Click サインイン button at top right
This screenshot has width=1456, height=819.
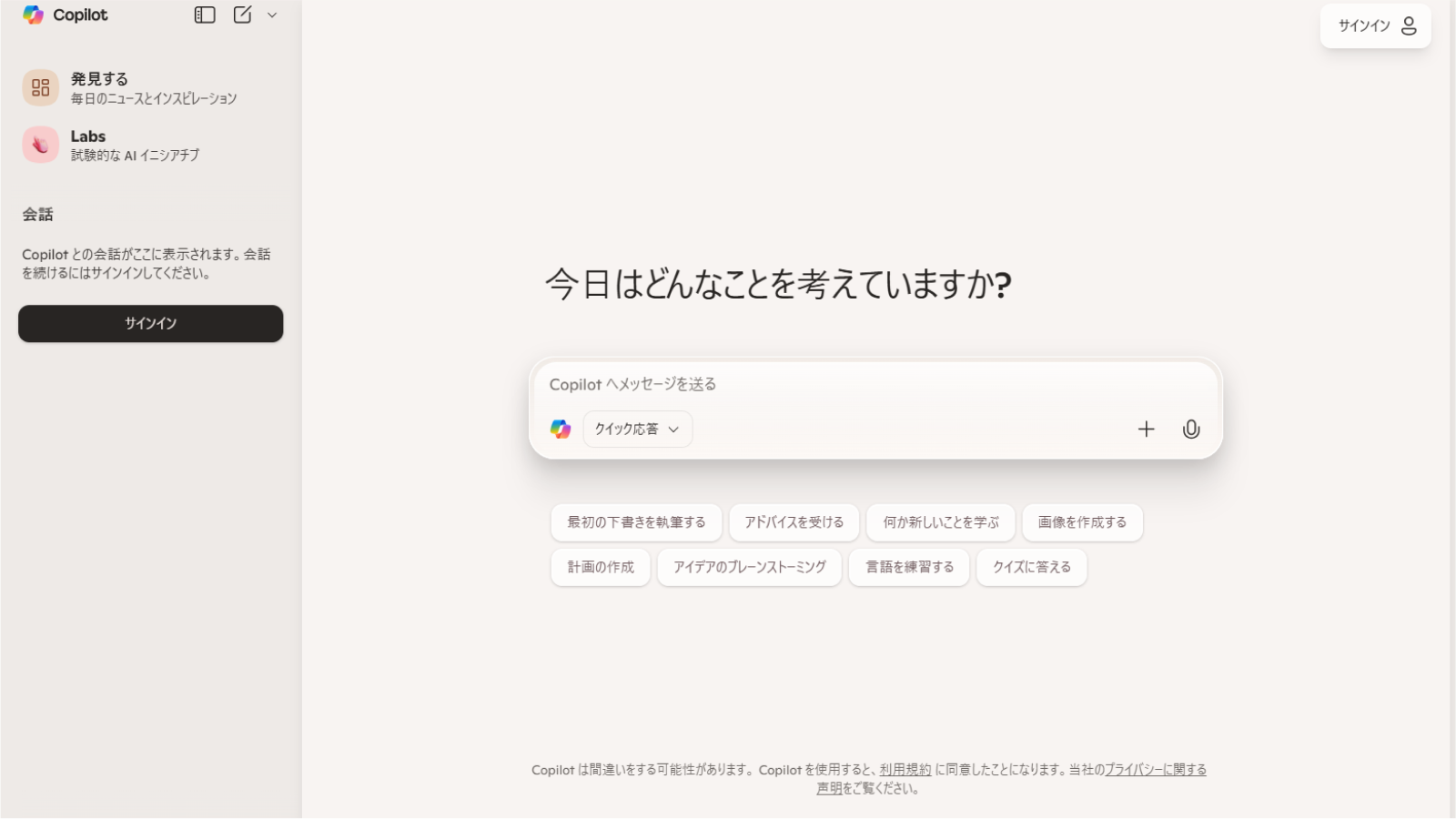tap(1375, 25)
